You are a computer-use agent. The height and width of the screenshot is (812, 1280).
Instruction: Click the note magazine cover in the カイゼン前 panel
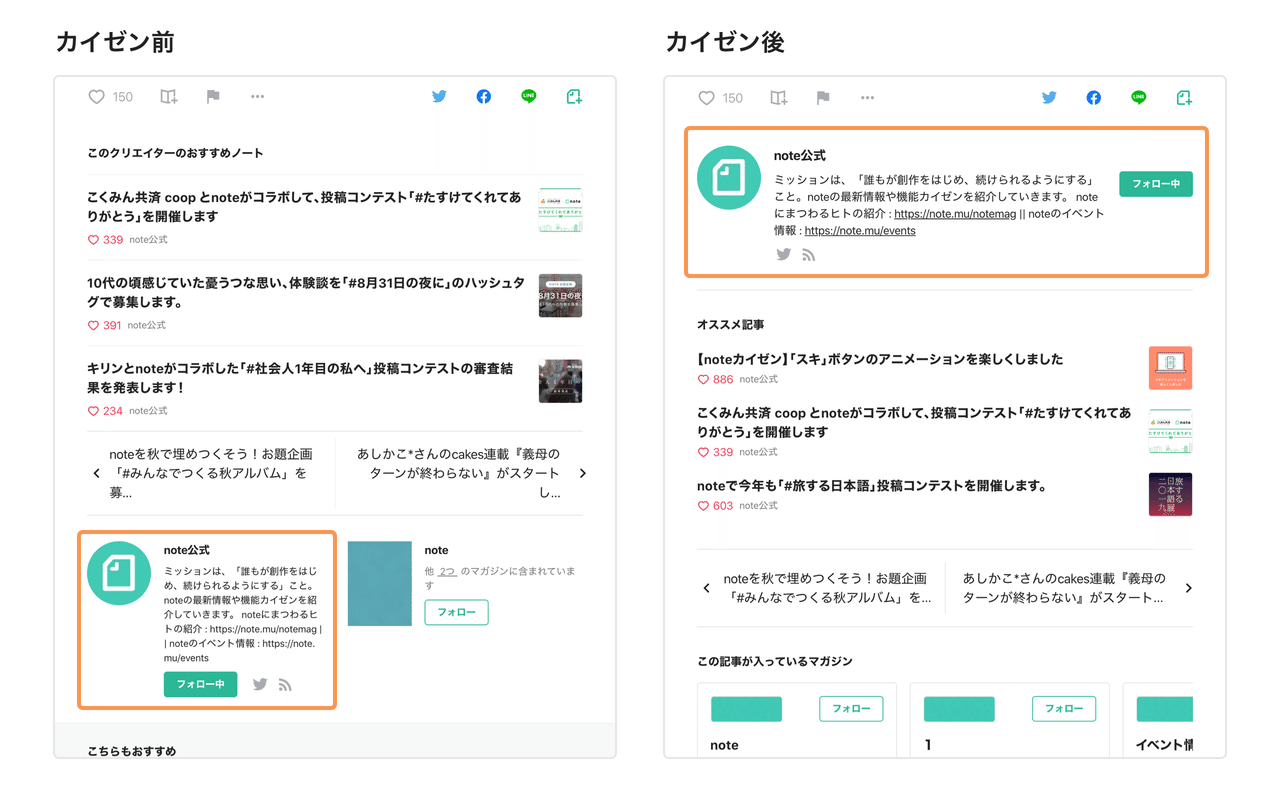pos(380,584)
